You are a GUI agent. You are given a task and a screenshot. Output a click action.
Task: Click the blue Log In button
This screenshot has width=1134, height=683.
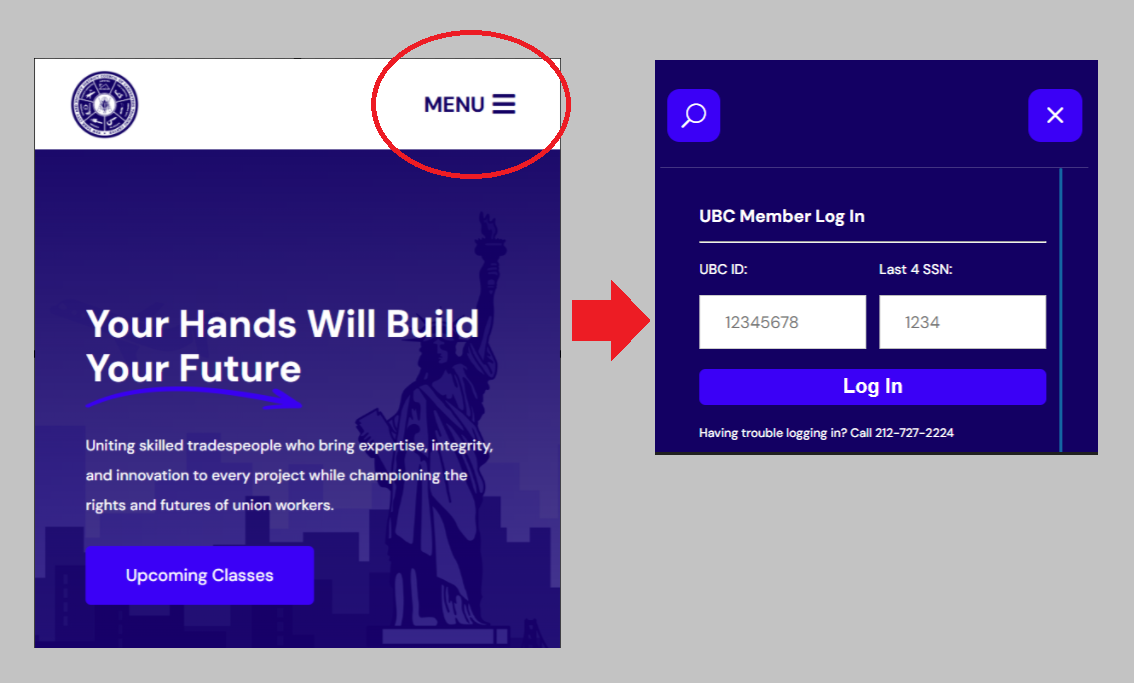[872, 386]
